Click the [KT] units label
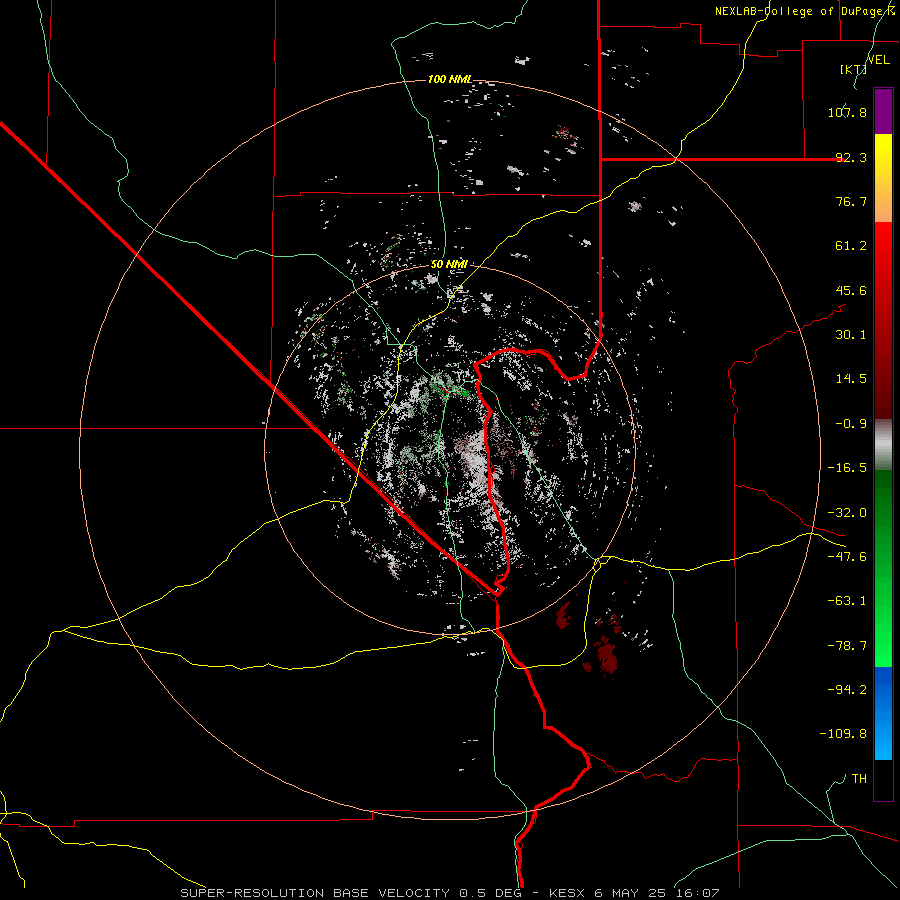 coord(853,69)
